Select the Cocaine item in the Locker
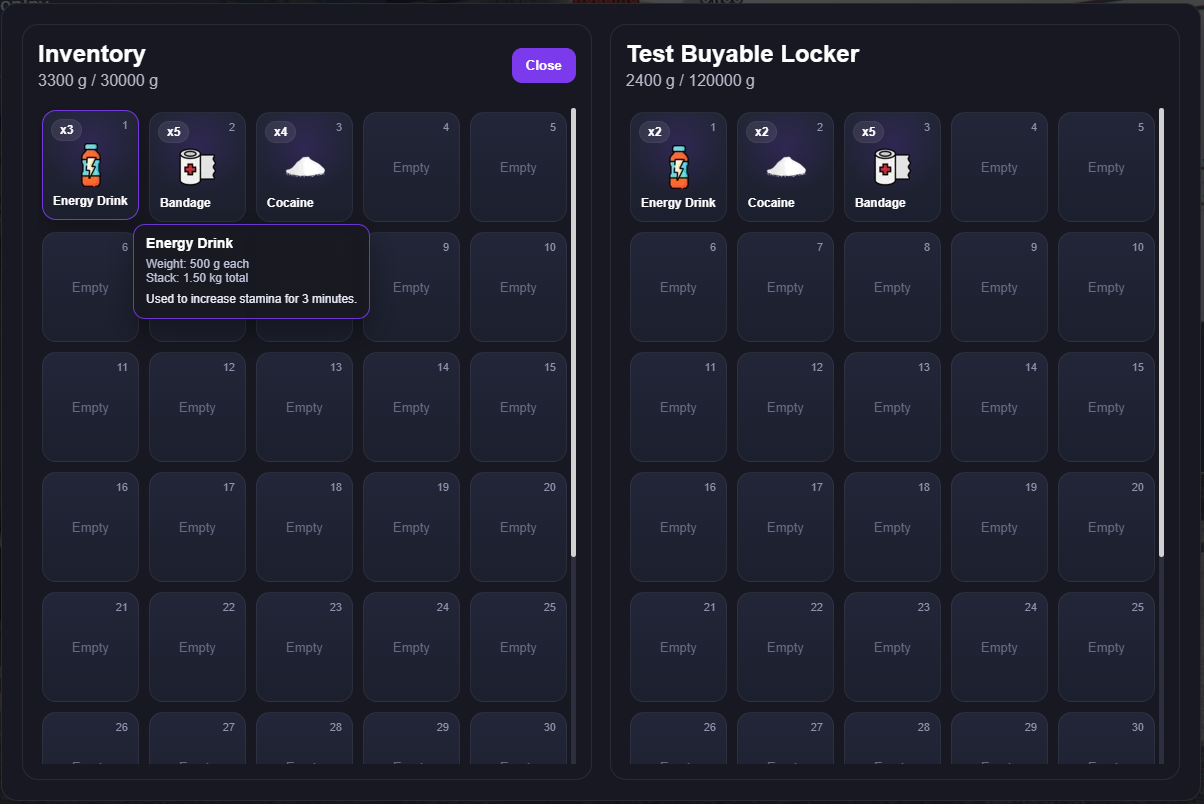1204x804 pixels. tap(785, 167)
